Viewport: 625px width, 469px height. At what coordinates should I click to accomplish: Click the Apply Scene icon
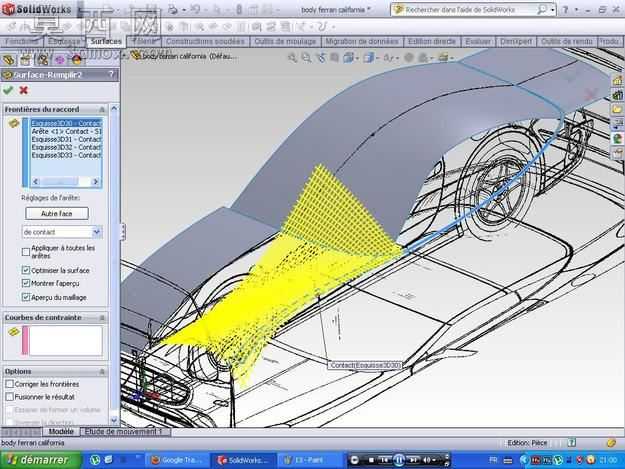click(x=423, y=58)
